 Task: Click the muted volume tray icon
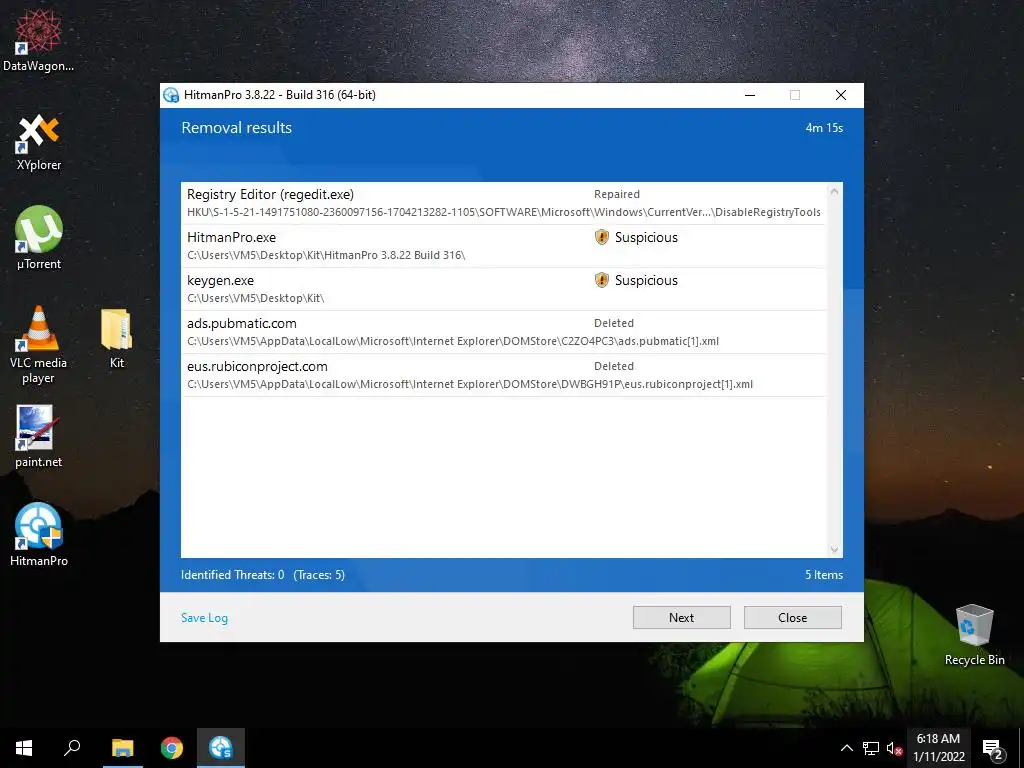894,748
